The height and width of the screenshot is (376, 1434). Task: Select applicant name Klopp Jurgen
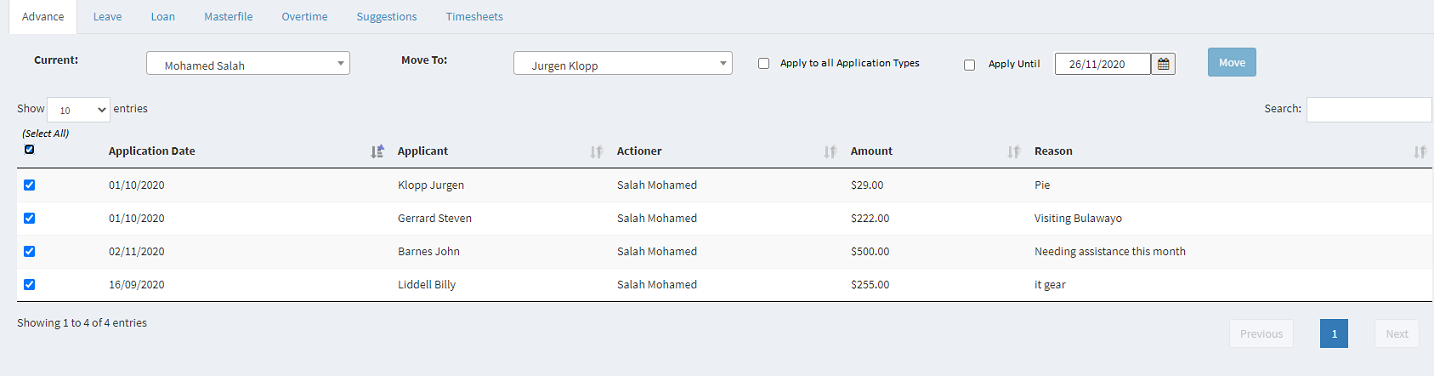(431, 185)
